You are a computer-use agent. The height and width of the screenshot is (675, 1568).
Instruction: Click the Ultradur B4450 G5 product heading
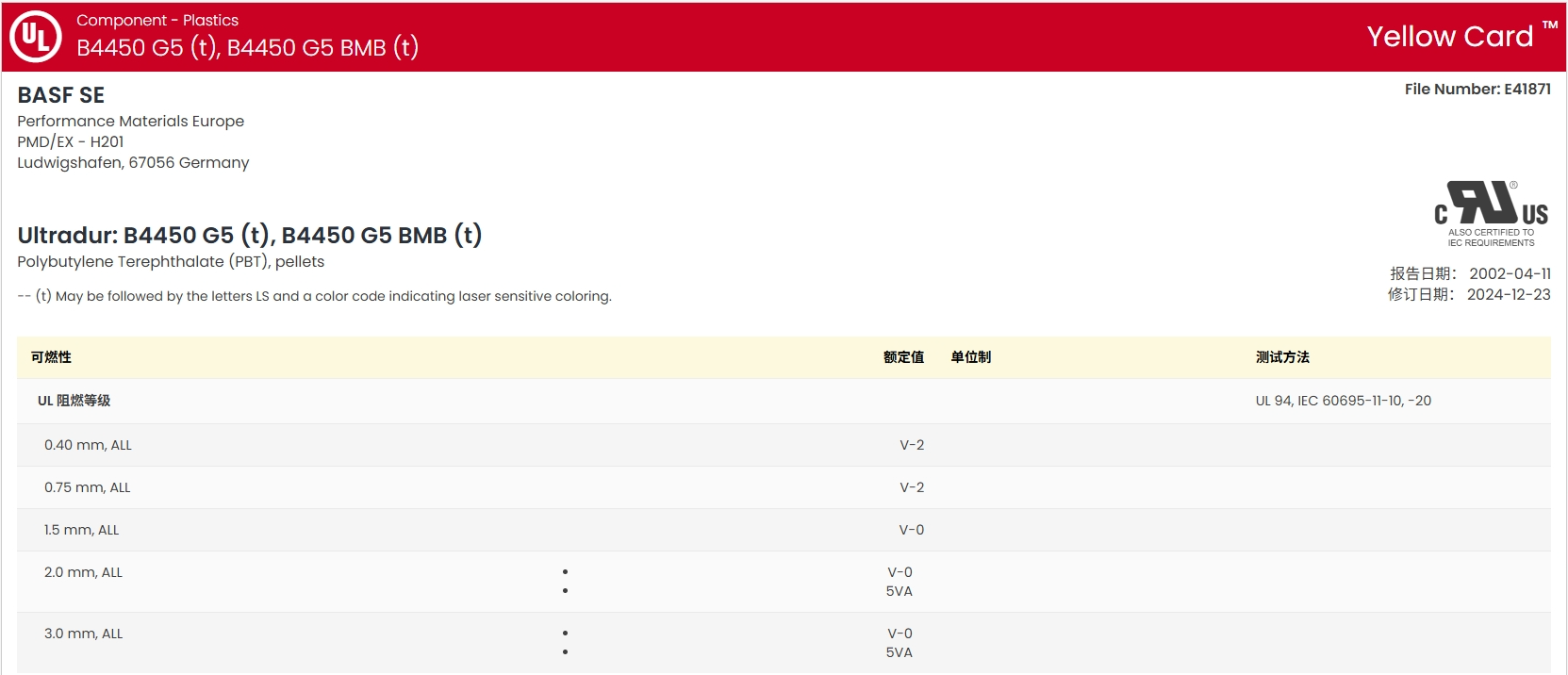pos(250,235)
